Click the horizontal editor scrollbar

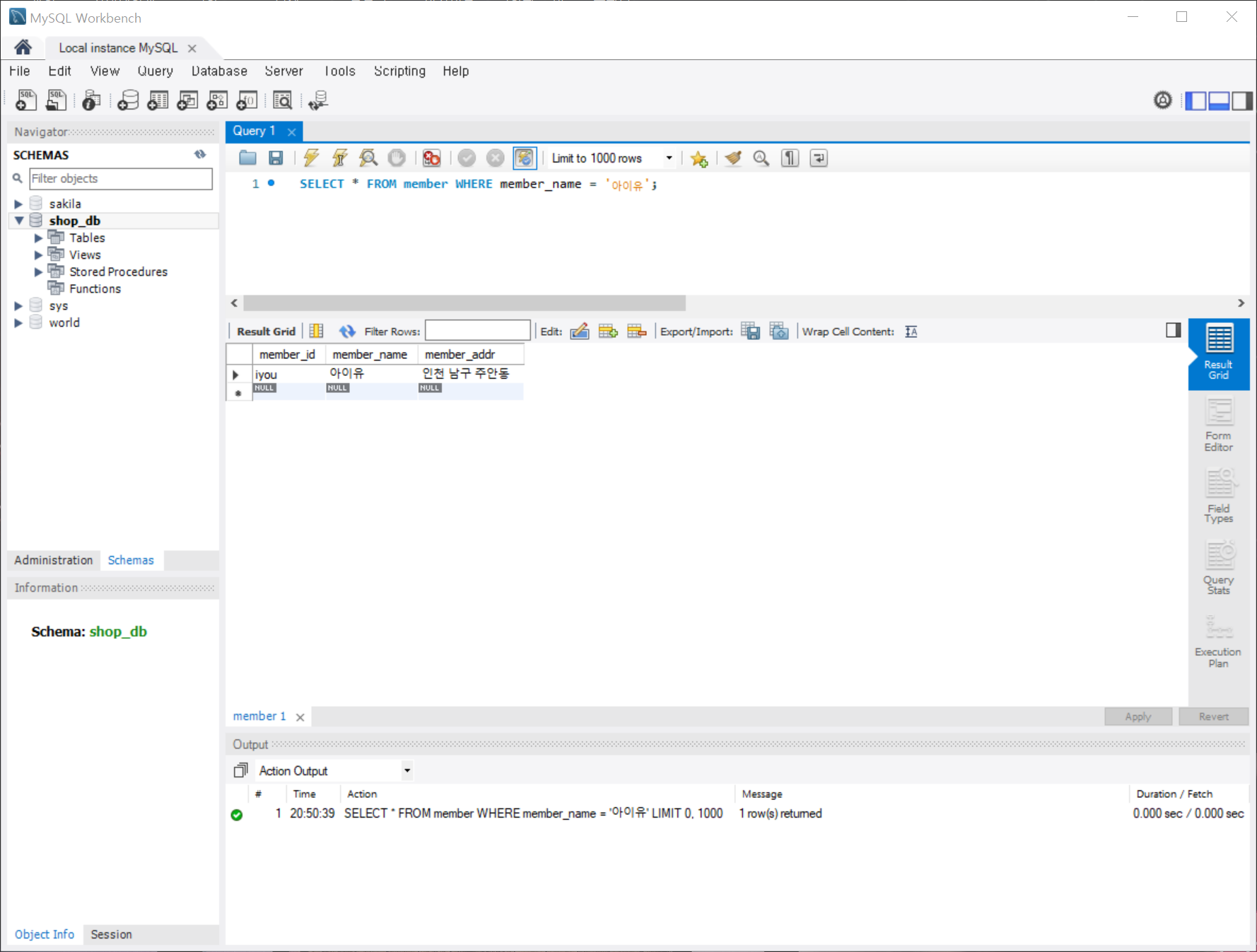(x=464, y=303)
